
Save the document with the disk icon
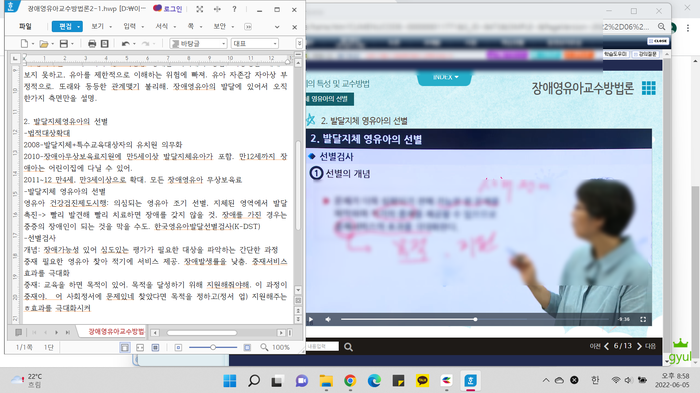(64, 43)
